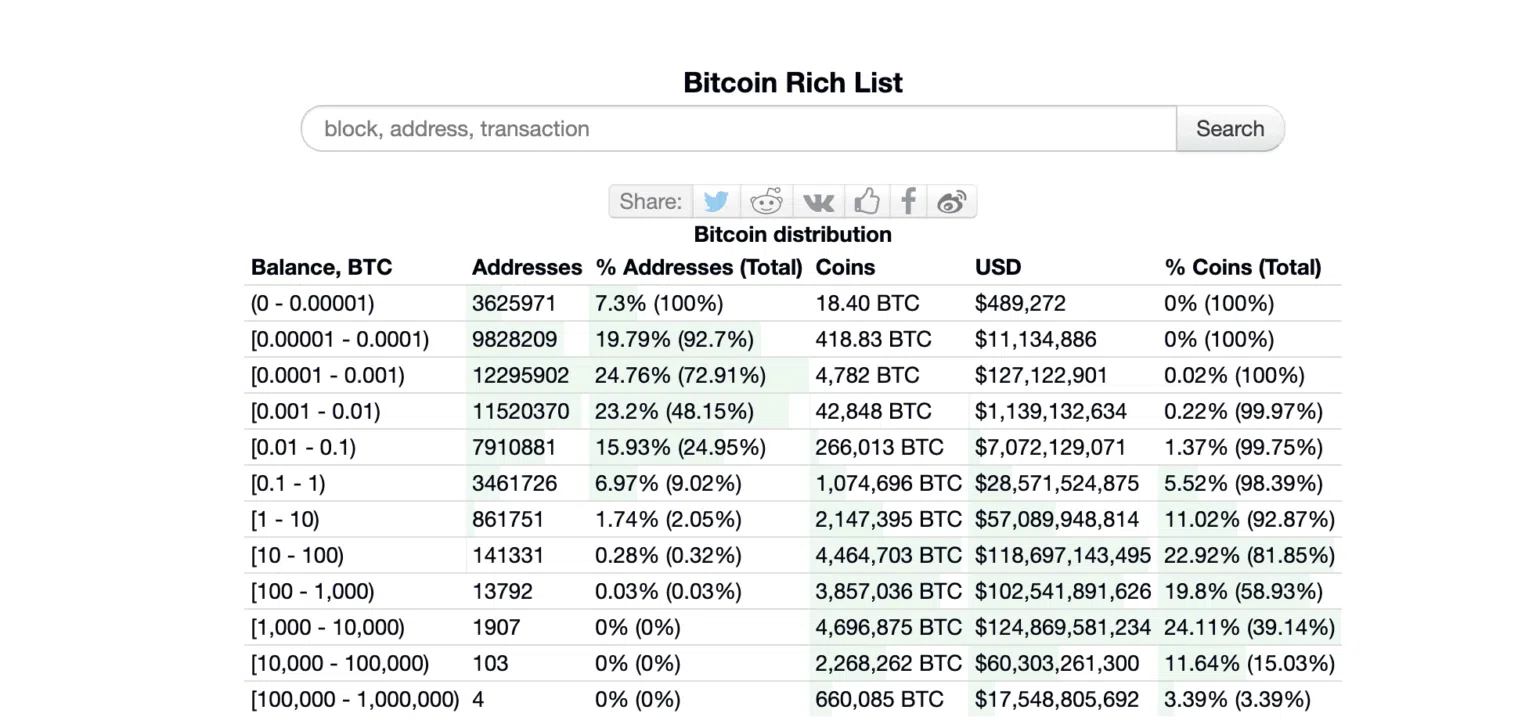This screenshot has height=717, width=1536.
Task: Click the address count 12295902
Action: [520, 375]
